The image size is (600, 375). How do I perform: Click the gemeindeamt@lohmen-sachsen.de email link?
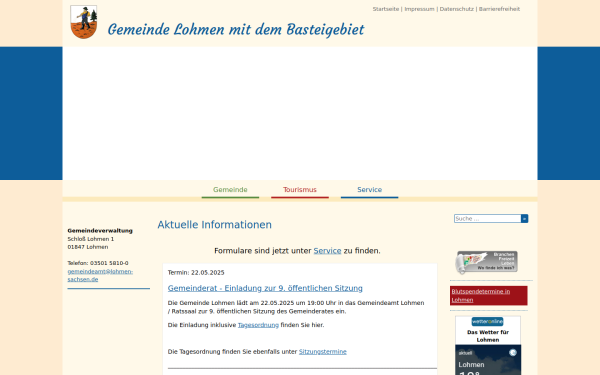tap(100, 276)
